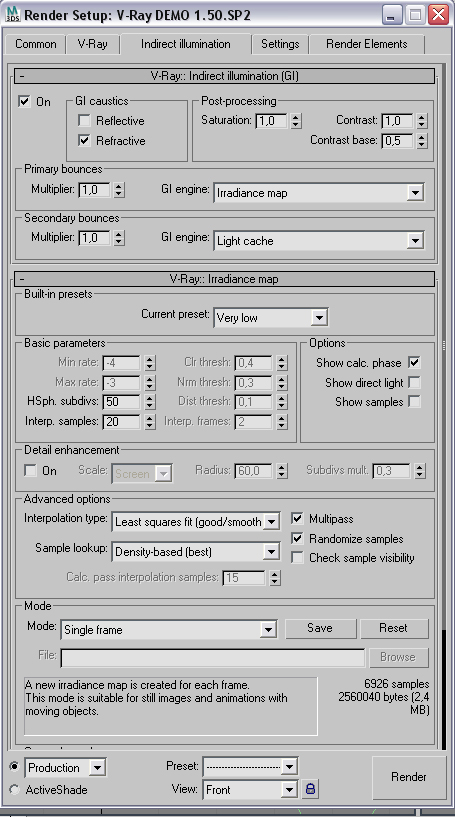Screen dimensions: 455x817
Task: Click the Reset irradiance map button
Action: pyautogui.click(x=393, y=628)
